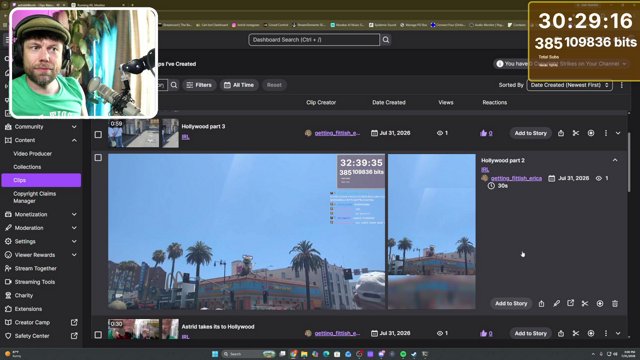Open the Creator Camp external link
640x360 pixels.
(41, 322)
